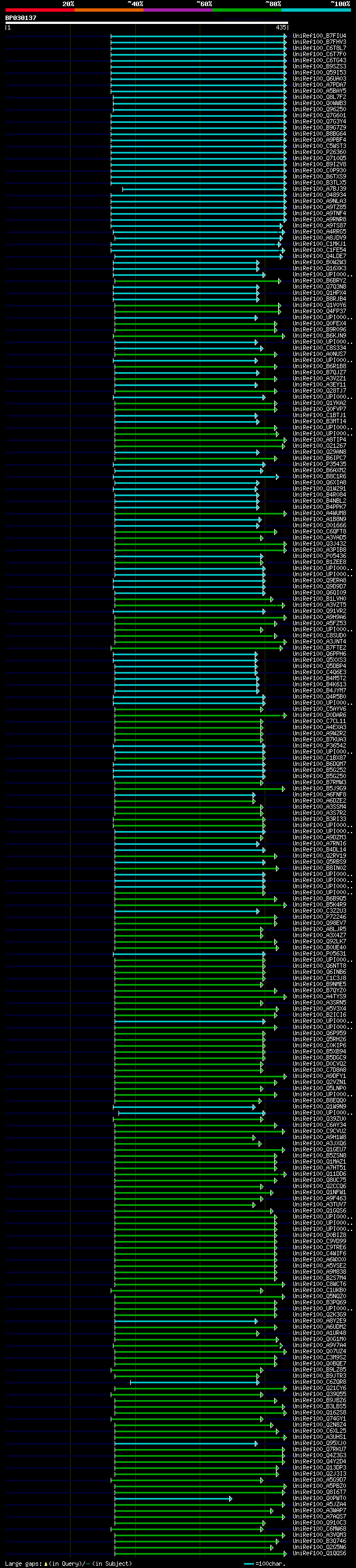
Task: Select hit label UniRef100_A8TIP4
Action: 319,440
